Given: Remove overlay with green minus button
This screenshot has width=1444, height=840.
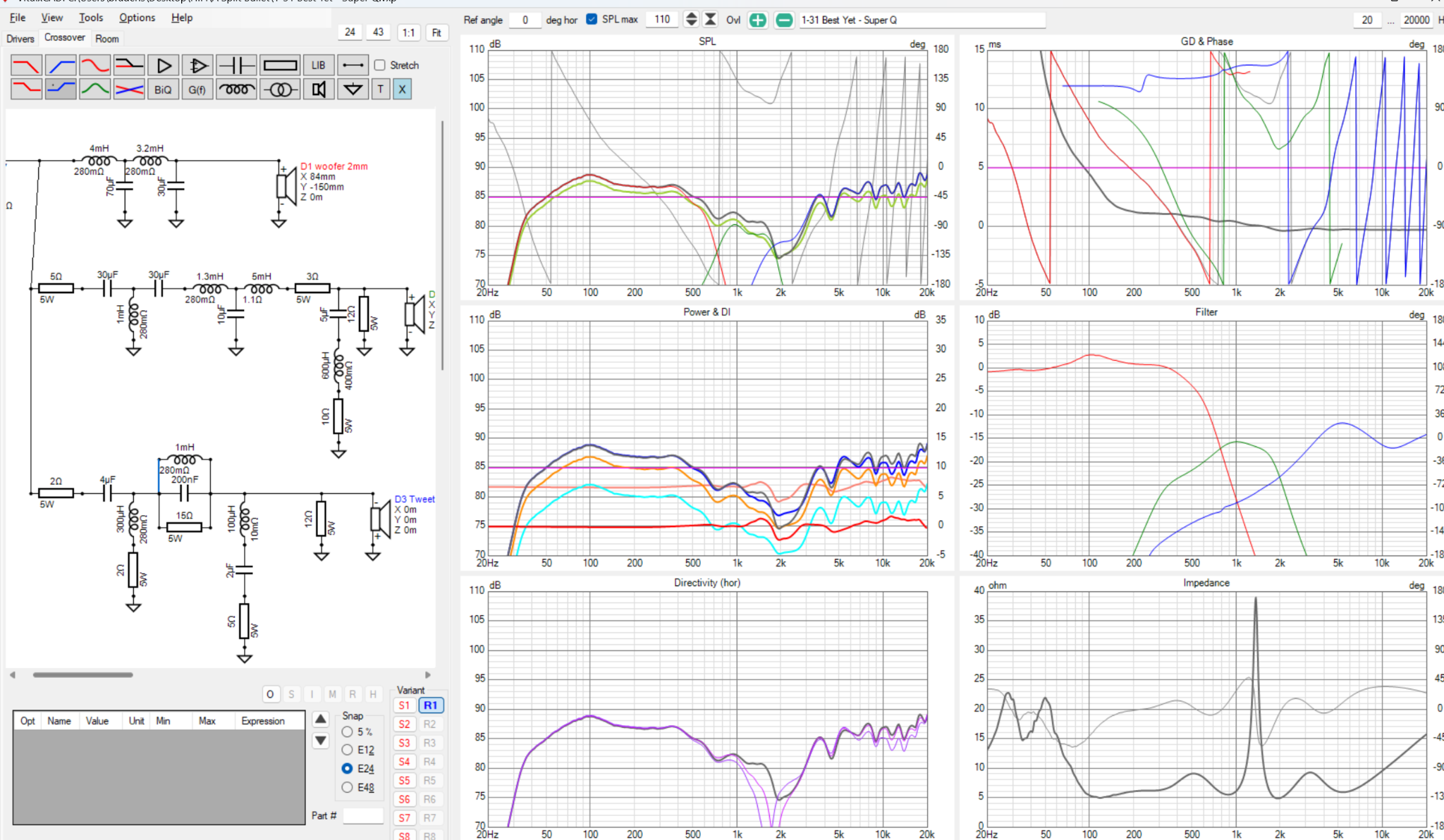Looking at the screenshot, I should pos(784,20).
